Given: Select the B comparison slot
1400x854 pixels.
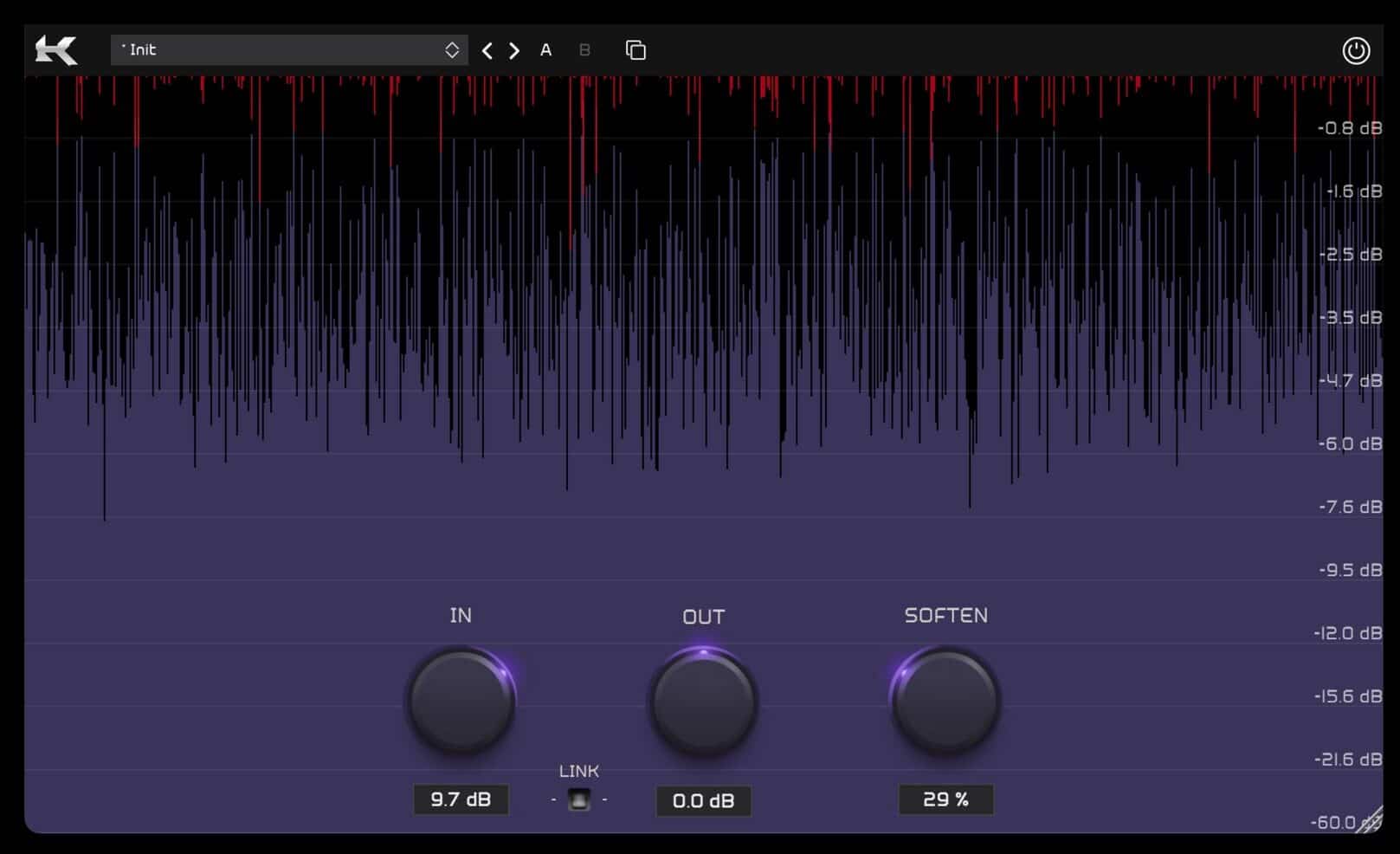Looking at the screenshot, I should click(x=584, y=50).
